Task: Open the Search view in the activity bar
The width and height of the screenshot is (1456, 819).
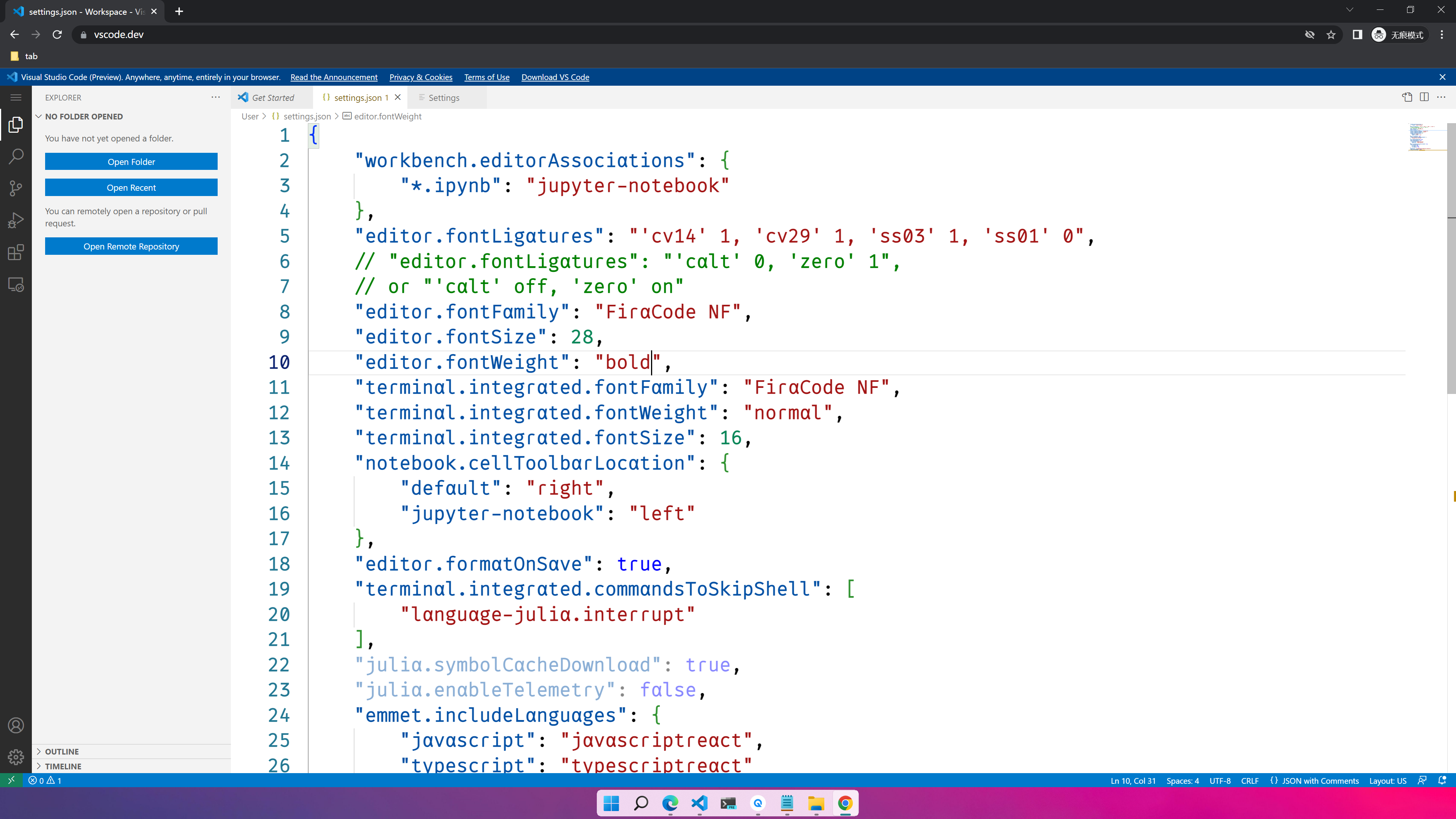Action: [15, 156]
